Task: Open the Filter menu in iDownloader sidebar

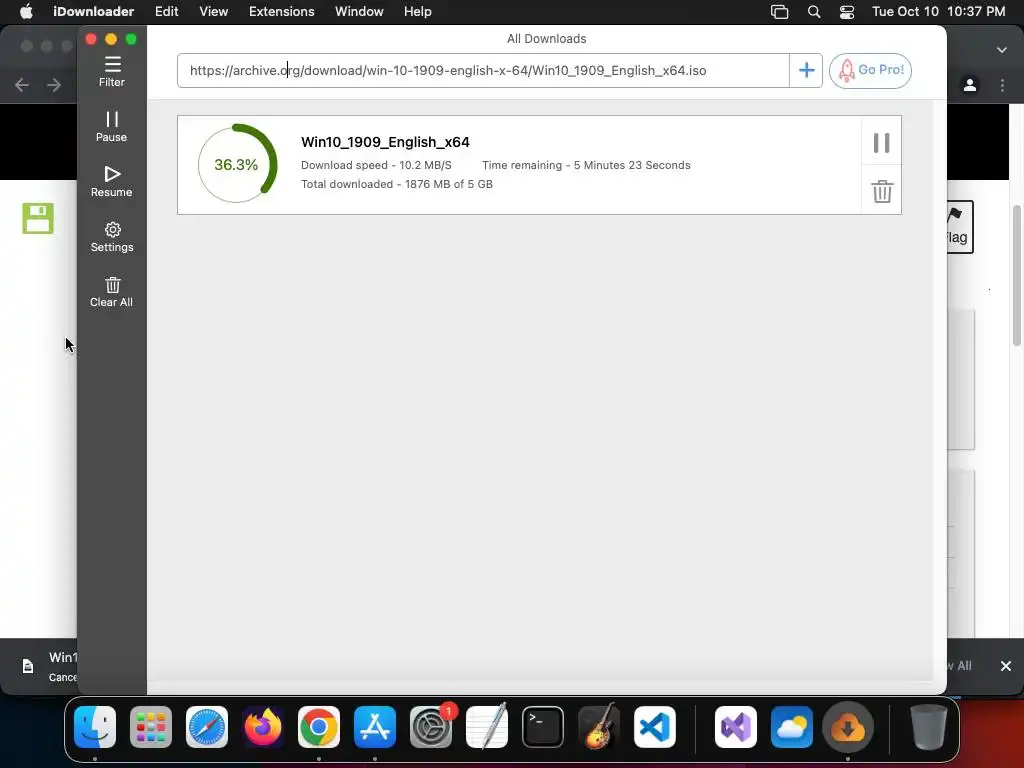Action: pos(112,72)
